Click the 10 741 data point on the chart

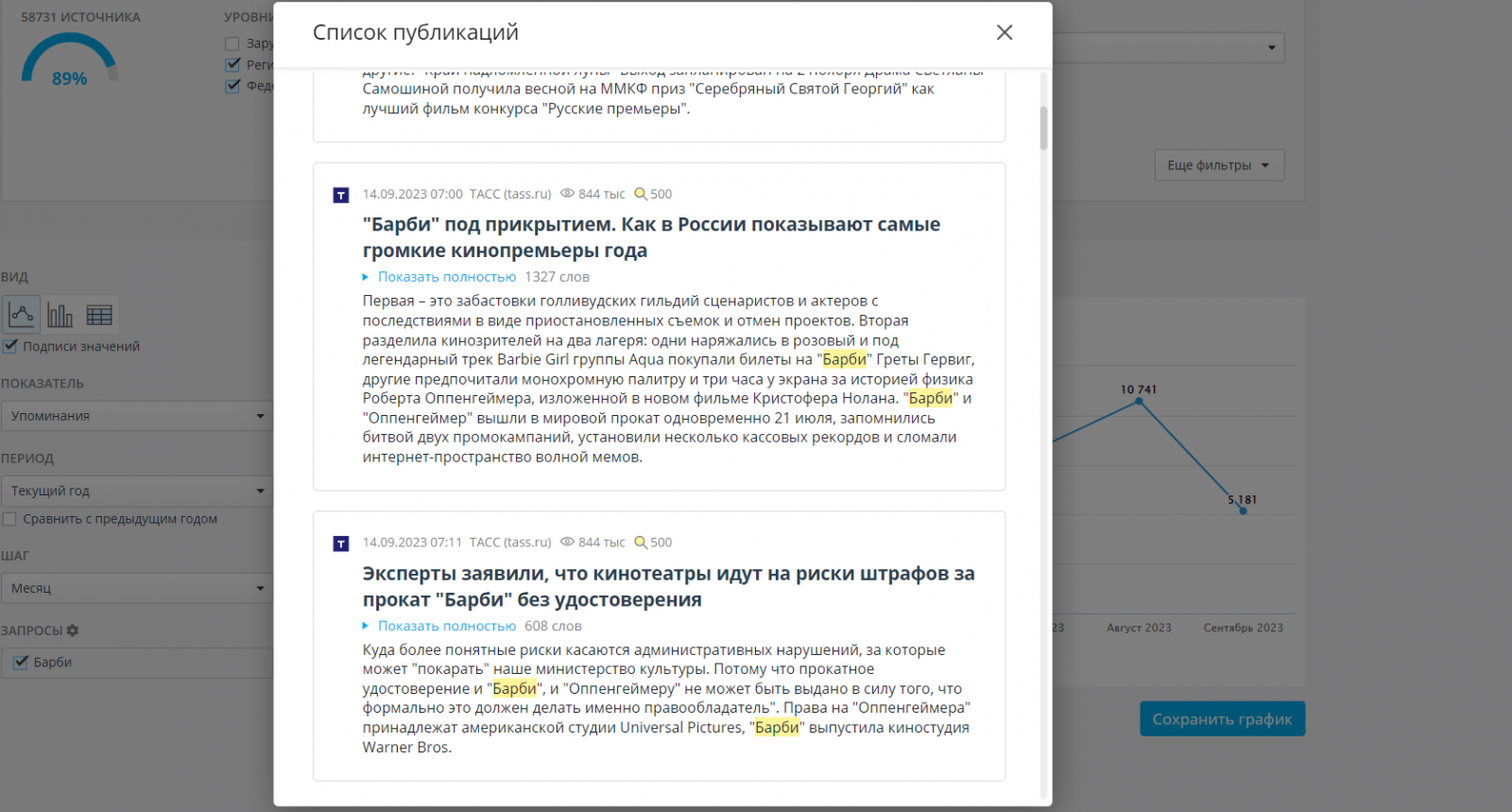[x=1139, y=401]
